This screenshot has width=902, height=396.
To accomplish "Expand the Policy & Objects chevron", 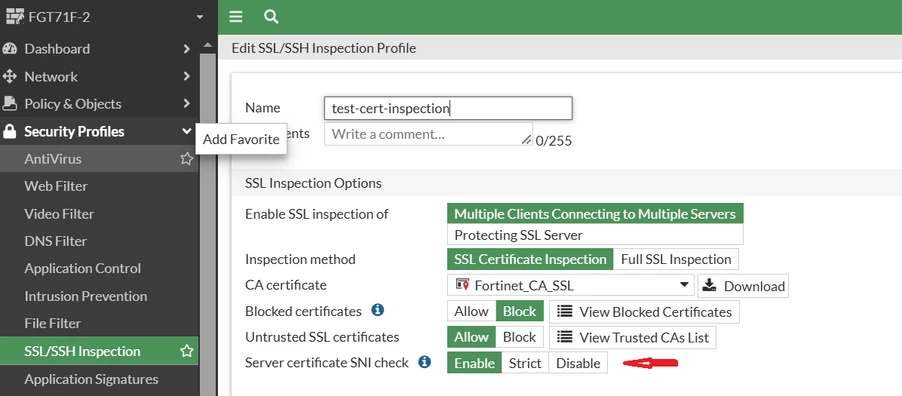I will [186, 104].
